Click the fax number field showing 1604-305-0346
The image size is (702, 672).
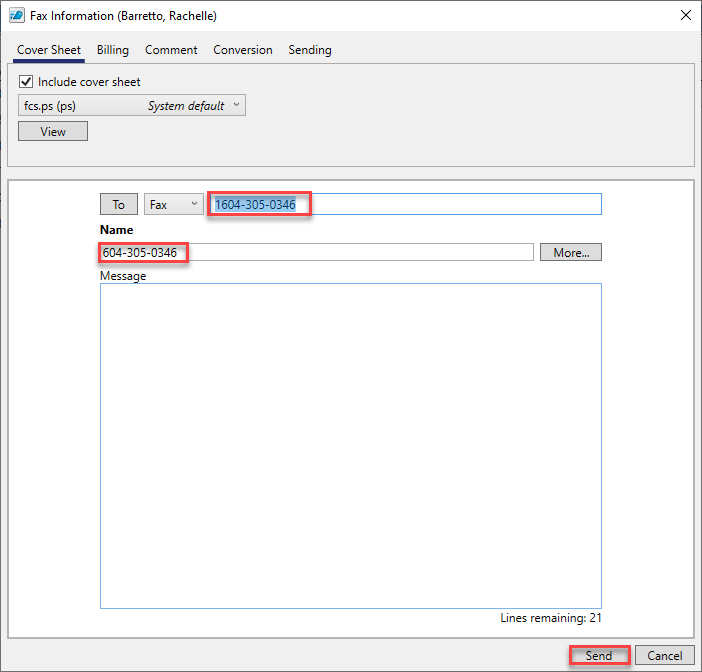coord(404,204)
